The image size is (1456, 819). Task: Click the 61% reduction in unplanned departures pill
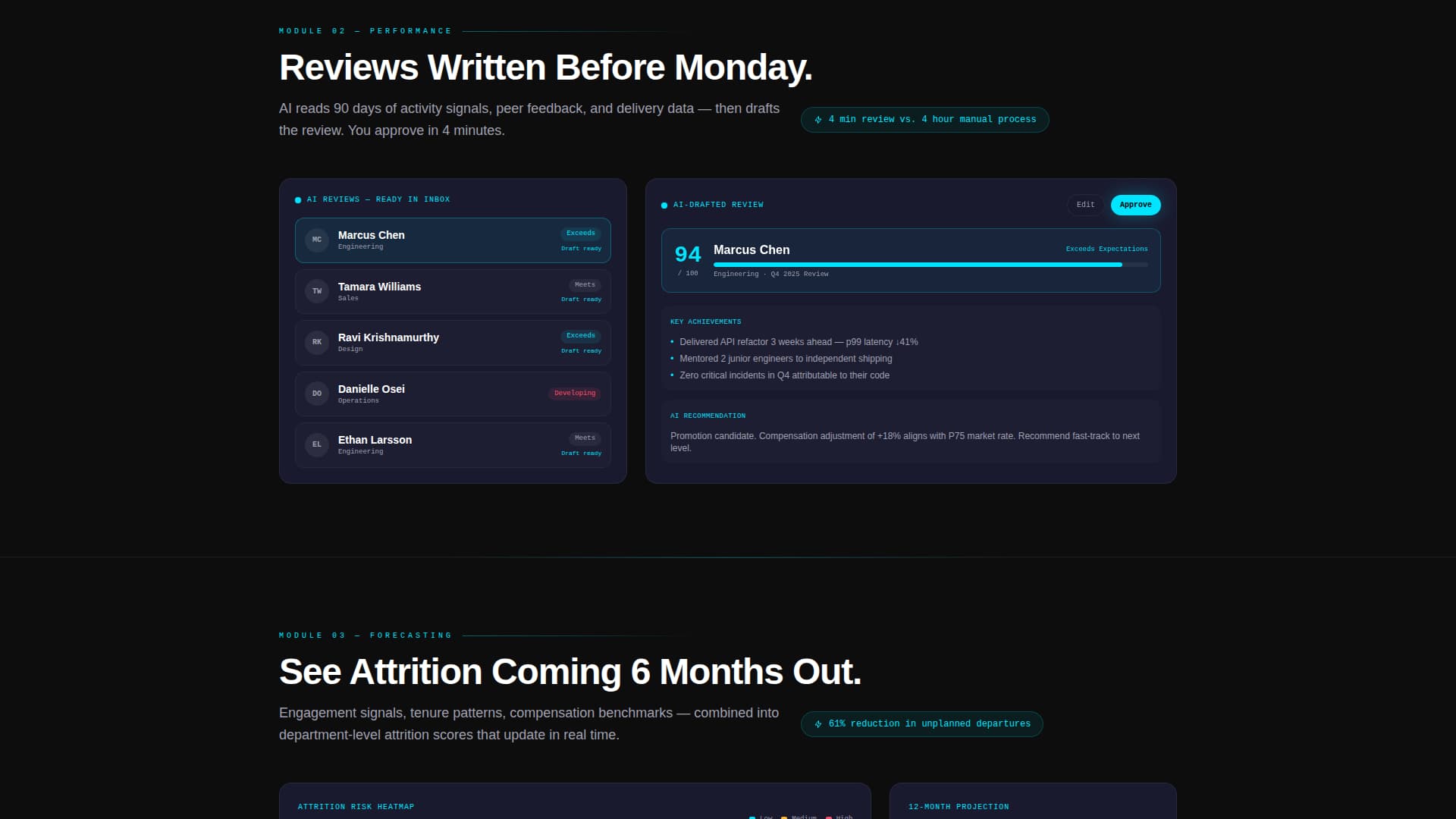point(921,724)
